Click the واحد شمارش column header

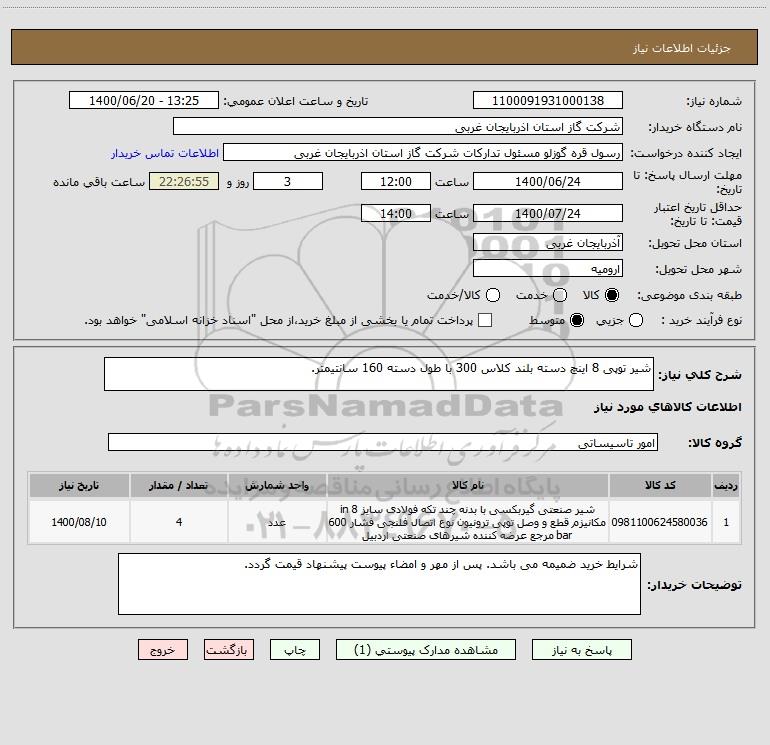277,485
